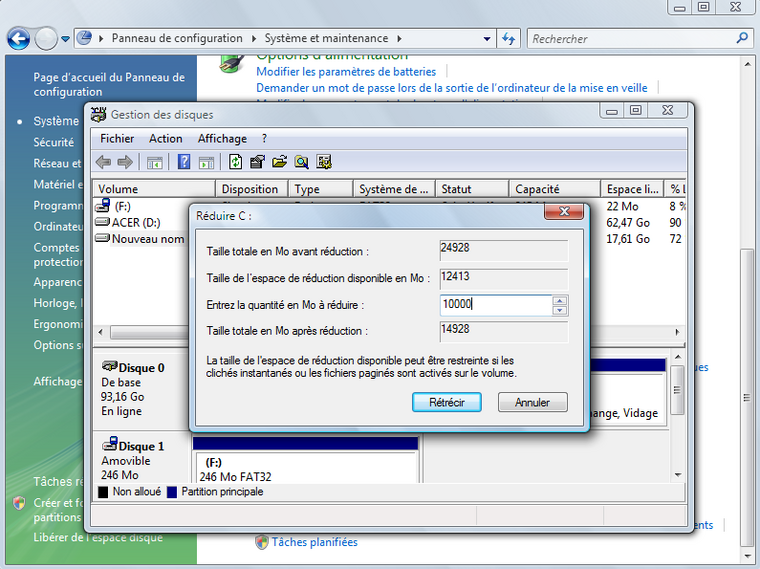Open Libérer de l'espace disque link
This screenshot has height=569, width=760.
click(98, 537)
